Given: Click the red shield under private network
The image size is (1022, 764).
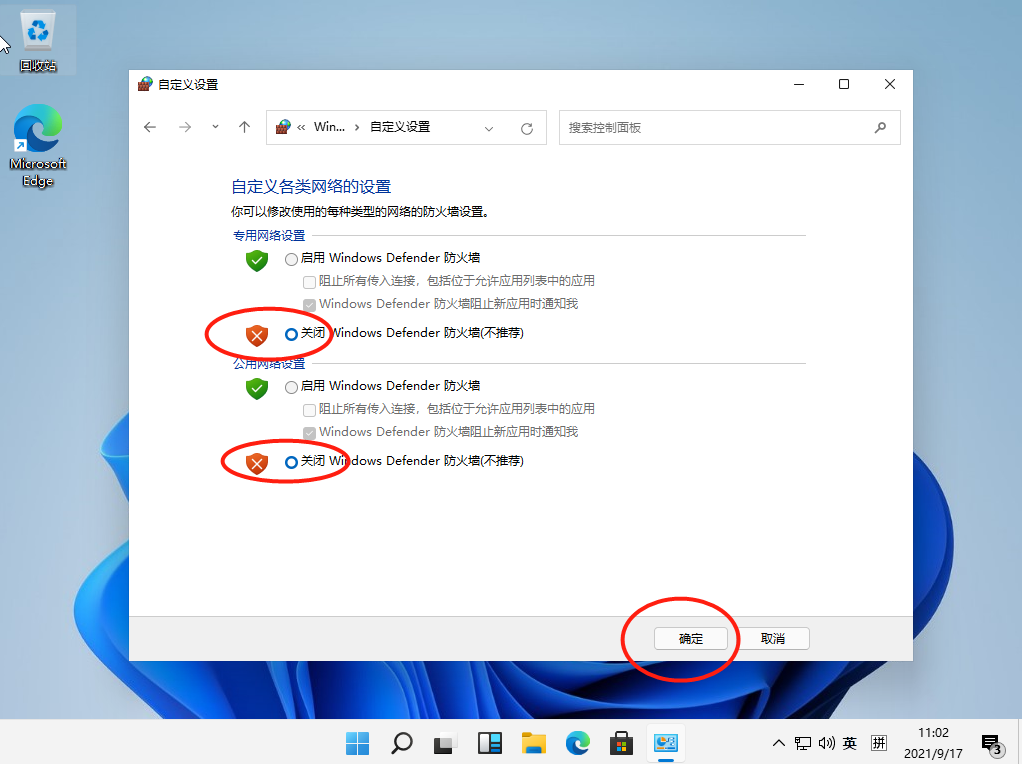Looking at the screenshot, I should point(257,336).
